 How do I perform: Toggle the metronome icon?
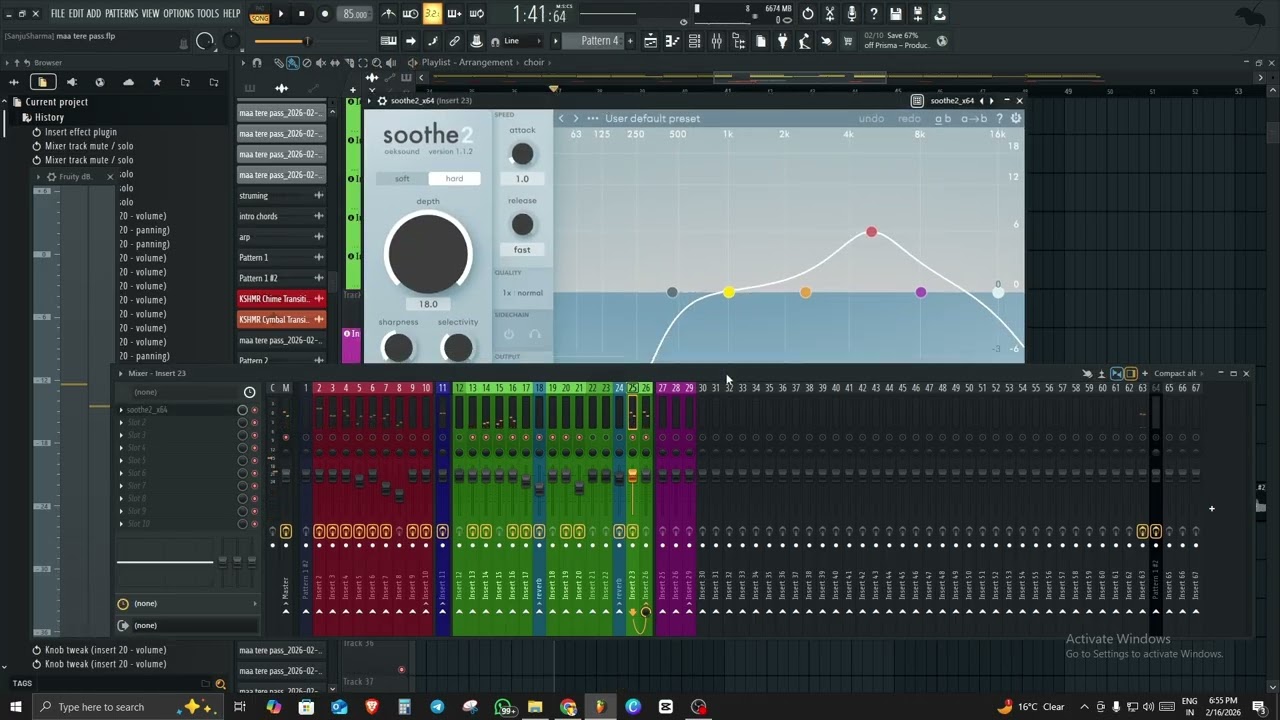click(388, 14)
